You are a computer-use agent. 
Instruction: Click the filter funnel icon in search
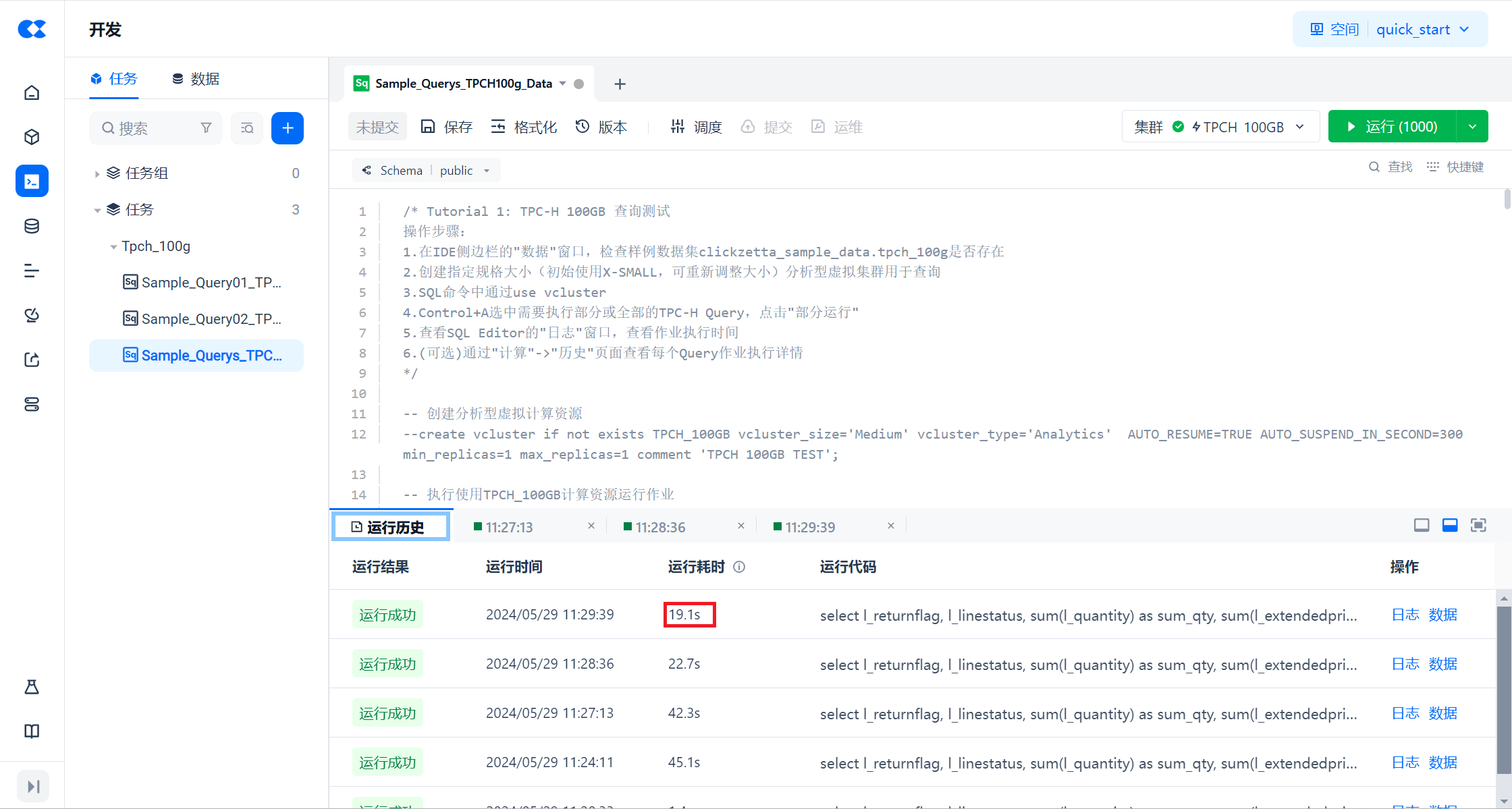(207, 128)
